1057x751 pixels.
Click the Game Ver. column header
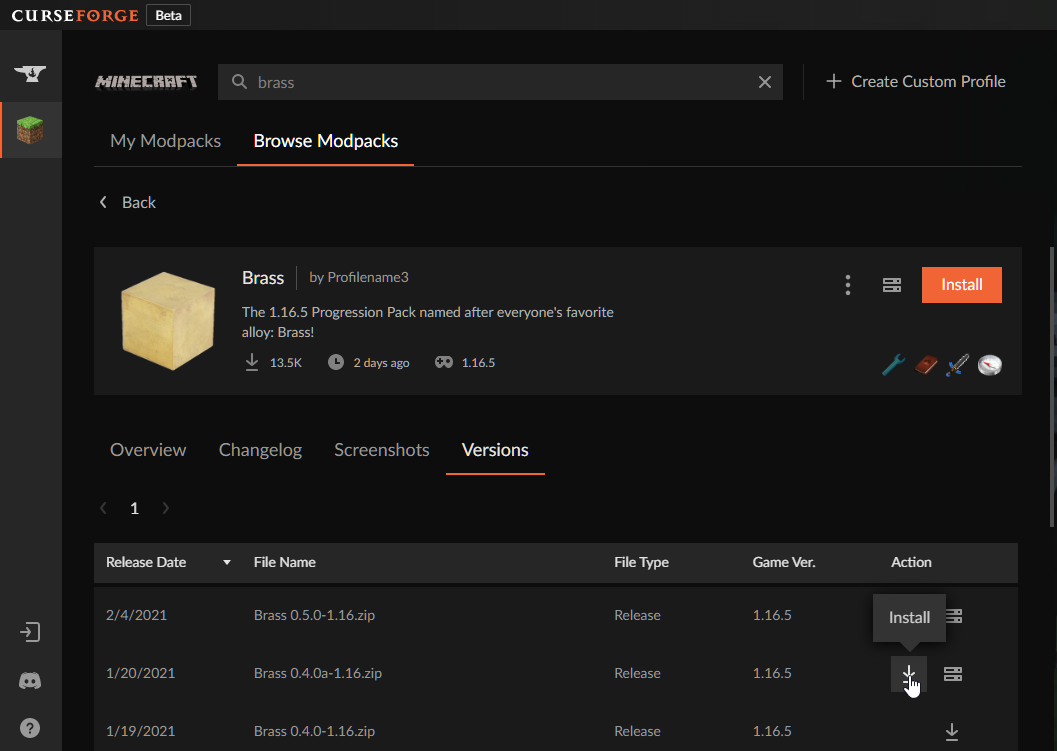(x=783, y=562)
